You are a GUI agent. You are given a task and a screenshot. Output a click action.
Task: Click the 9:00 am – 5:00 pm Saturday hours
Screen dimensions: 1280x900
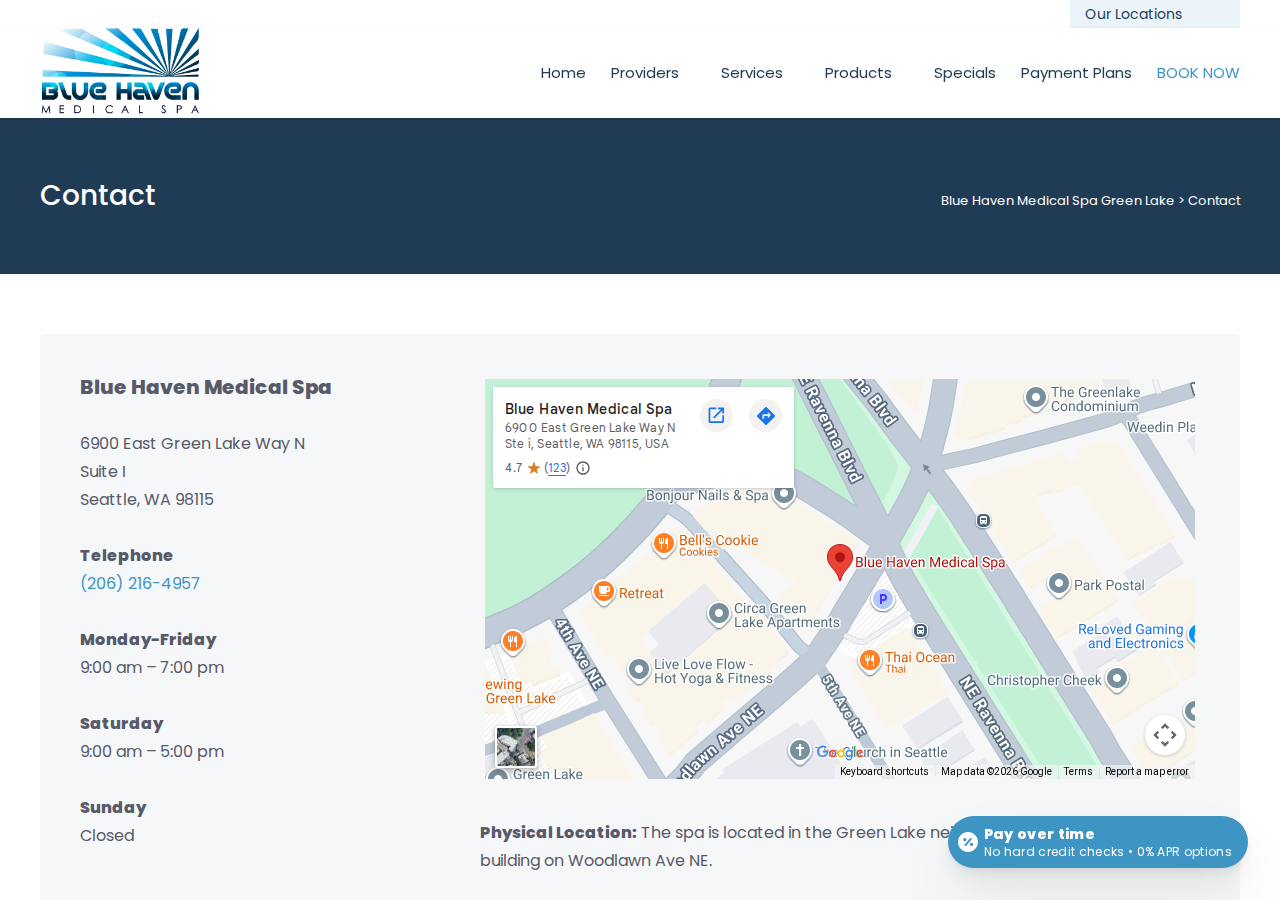tap(152, 751)
